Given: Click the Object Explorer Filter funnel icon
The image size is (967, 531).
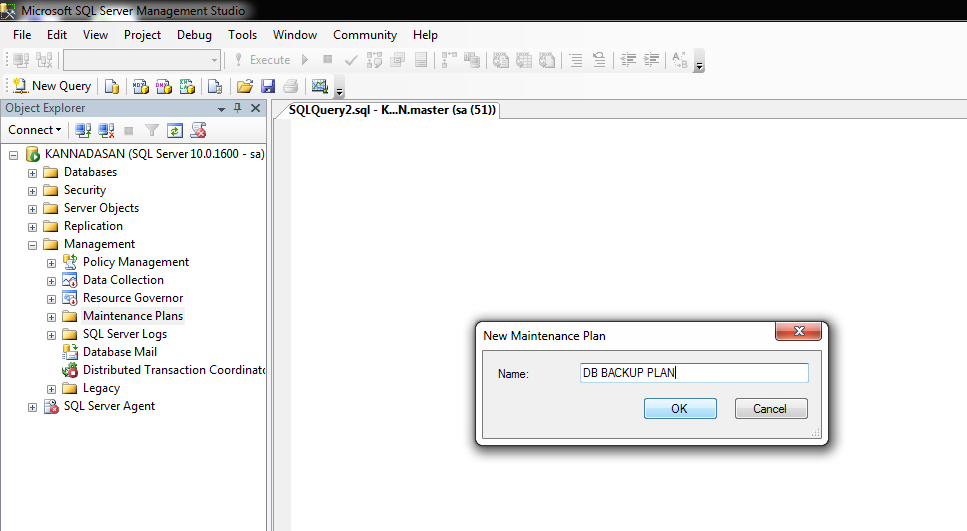Looking at the screenshot, I should point(152,130).
